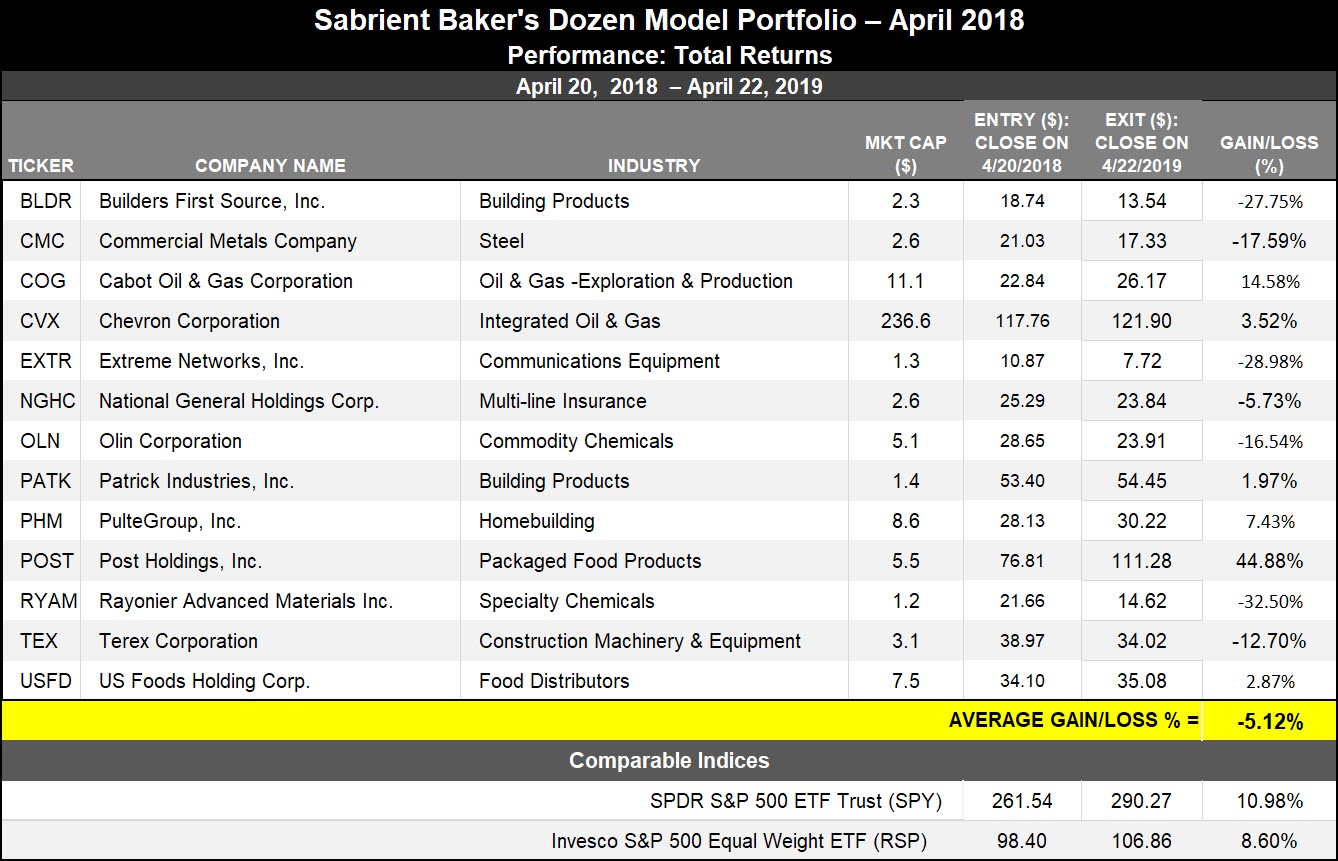The height and width of the screenshot is (861, 1338).
Task: Click Oil & Gas -Exploration & Production cell
Action: 636,281
